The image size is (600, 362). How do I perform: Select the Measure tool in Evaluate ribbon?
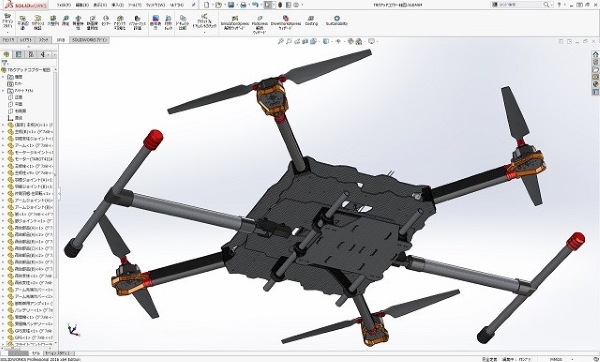click(65, 20)
